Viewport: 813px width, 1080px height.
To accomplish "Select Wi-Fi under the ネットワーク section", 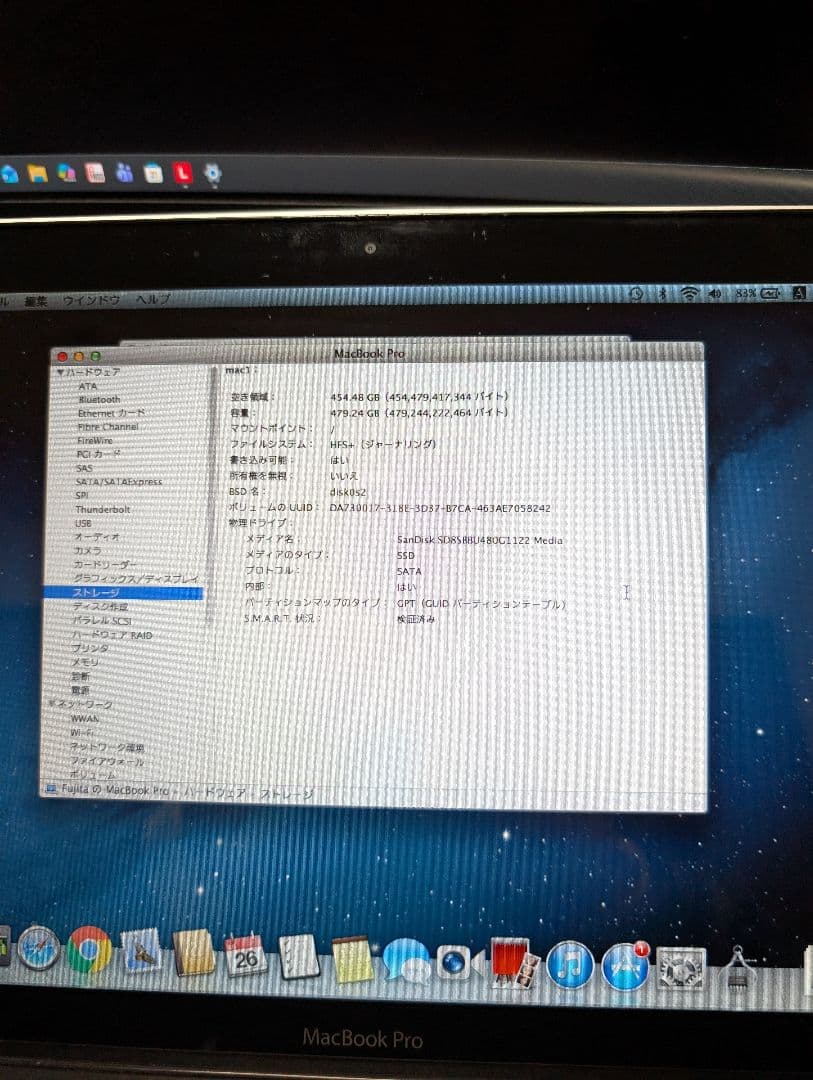I will 82,730.
